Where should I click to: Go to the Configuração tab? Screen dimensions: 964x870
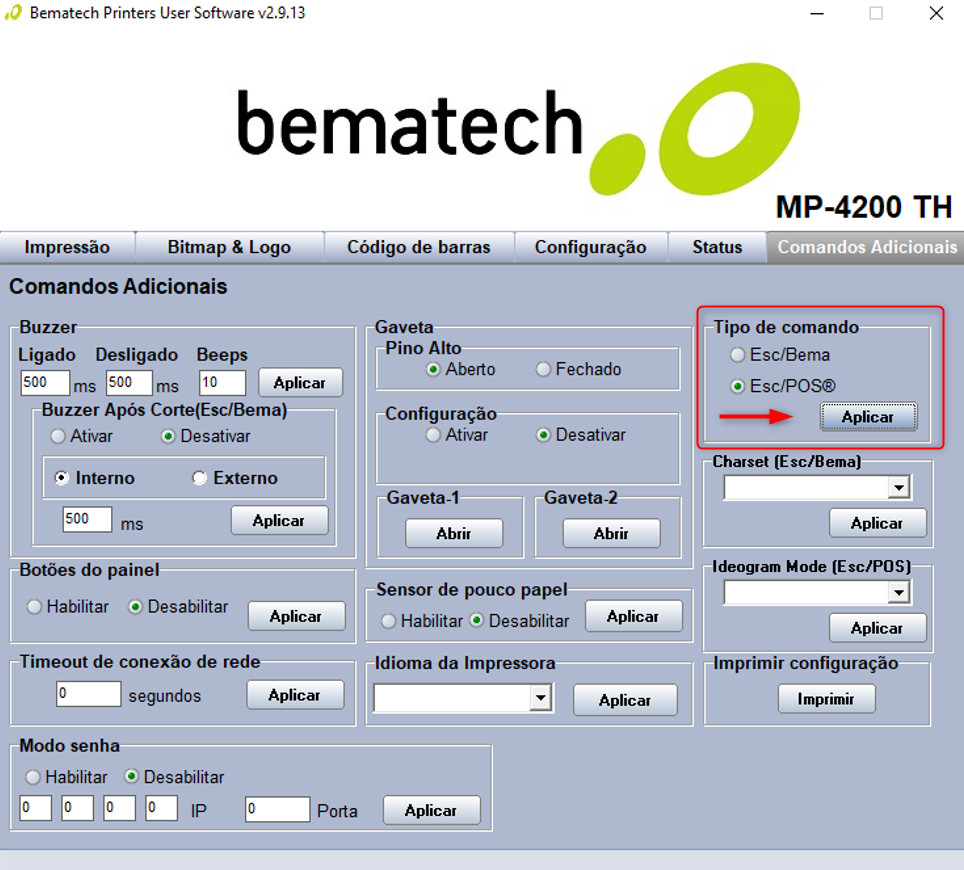(x=590, y=247)
